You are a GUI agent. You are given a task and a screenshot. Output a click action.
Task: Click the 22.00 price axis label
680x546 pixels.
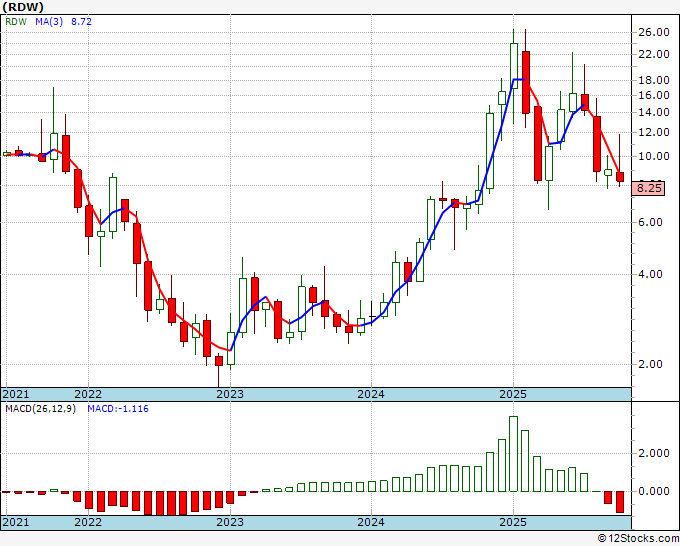coord(653,54)
